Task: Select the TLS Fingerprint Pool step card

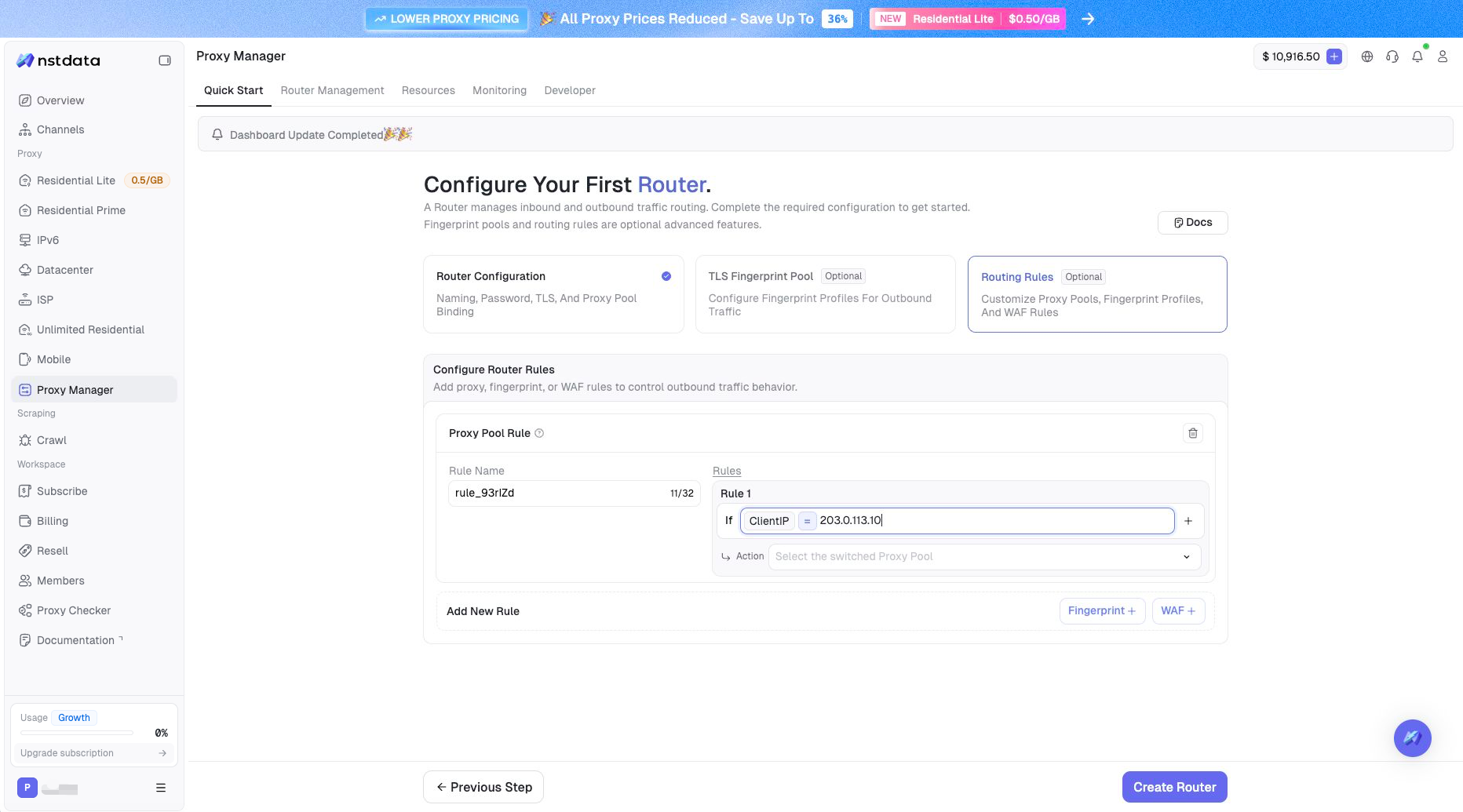Action: (x=826, y=294)
